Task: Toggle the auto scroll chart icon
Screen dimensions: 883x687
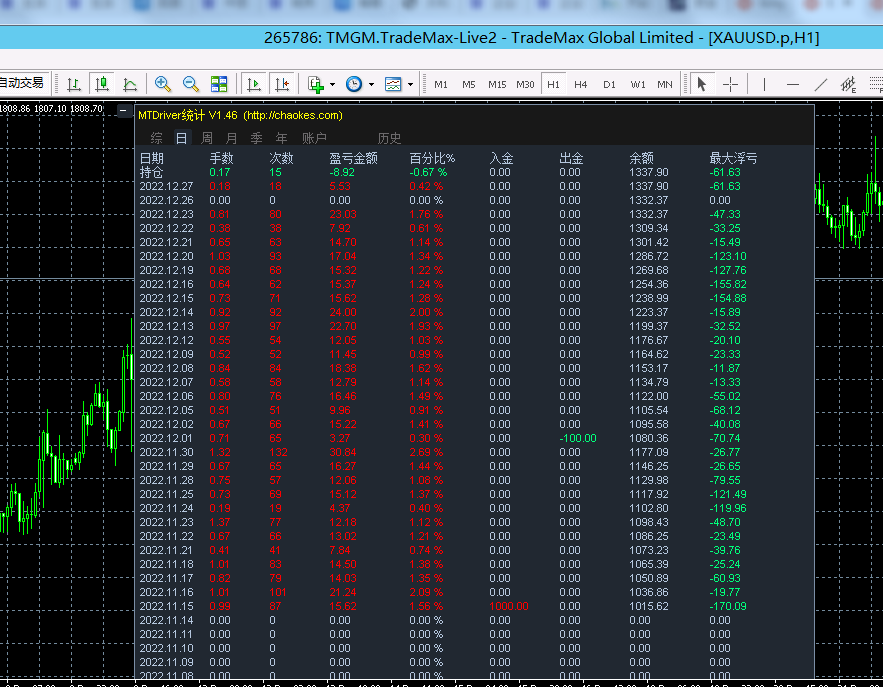Action: click(x=254, y=84)
